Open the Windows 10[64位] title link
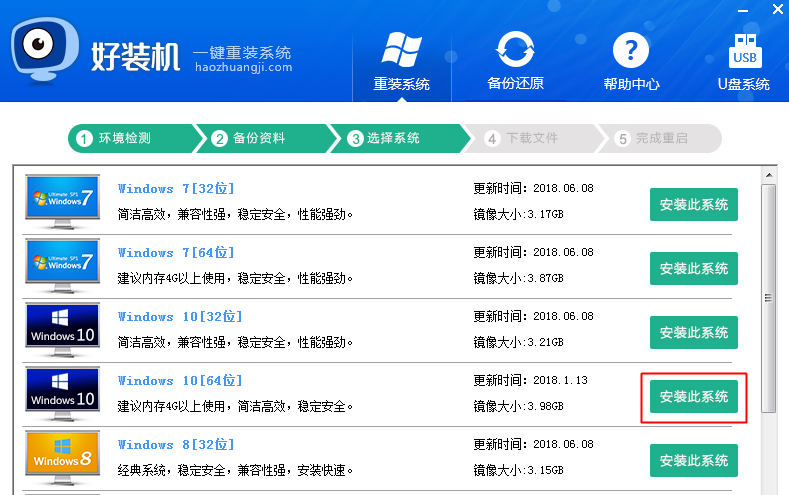Screen dimensions: 789x495 tap(180, 380)
